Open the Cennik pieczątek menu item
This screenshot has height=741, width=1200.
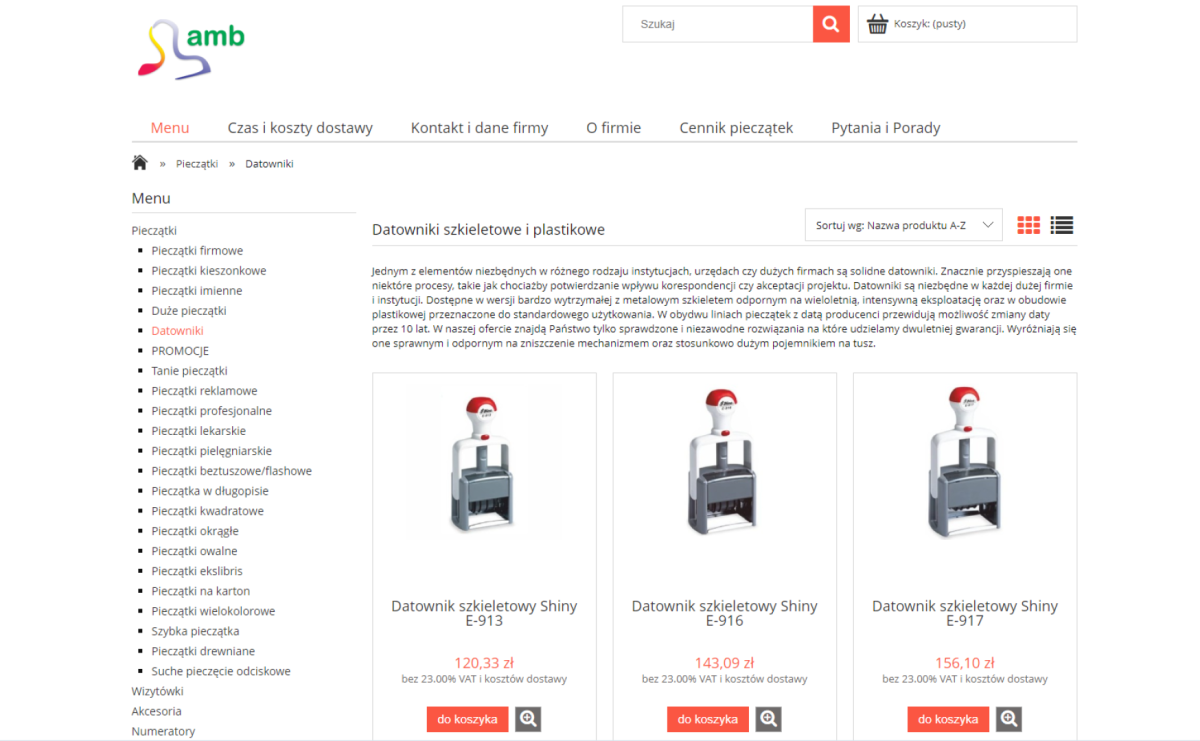[x=736, y=128]
